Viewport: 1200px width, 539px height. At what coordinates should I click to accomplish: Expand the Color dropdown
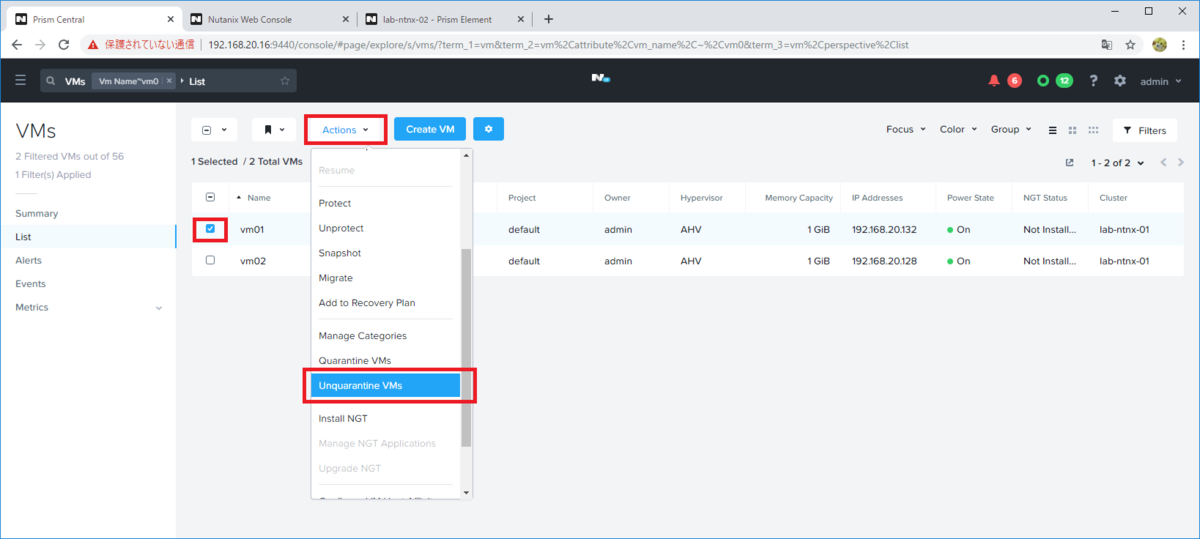pos(958,130)
